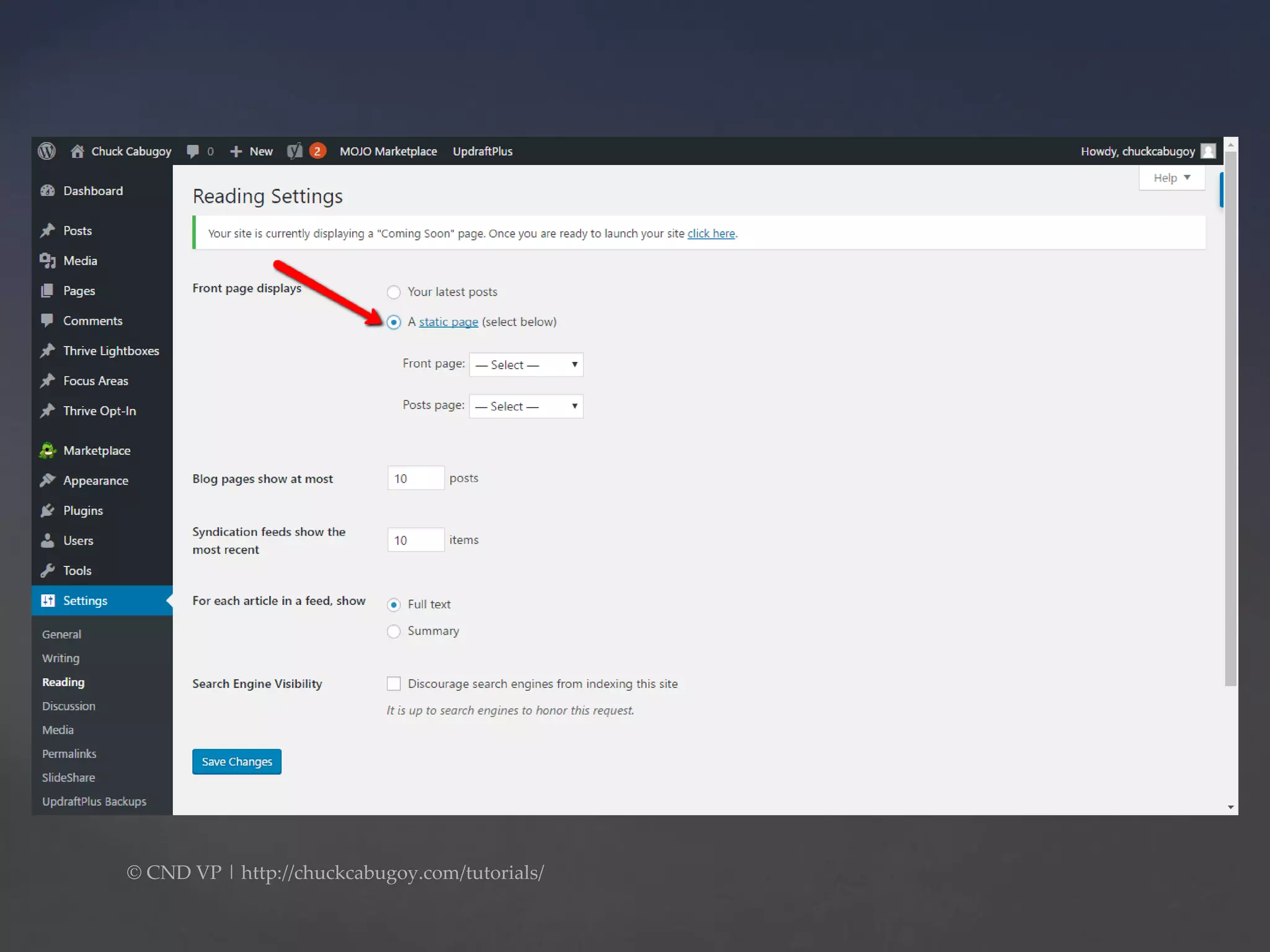This screenshot has height=952, width=1270.
Task: Click the Dashboard gauge icon in sidebar
Action: (48, 191)
